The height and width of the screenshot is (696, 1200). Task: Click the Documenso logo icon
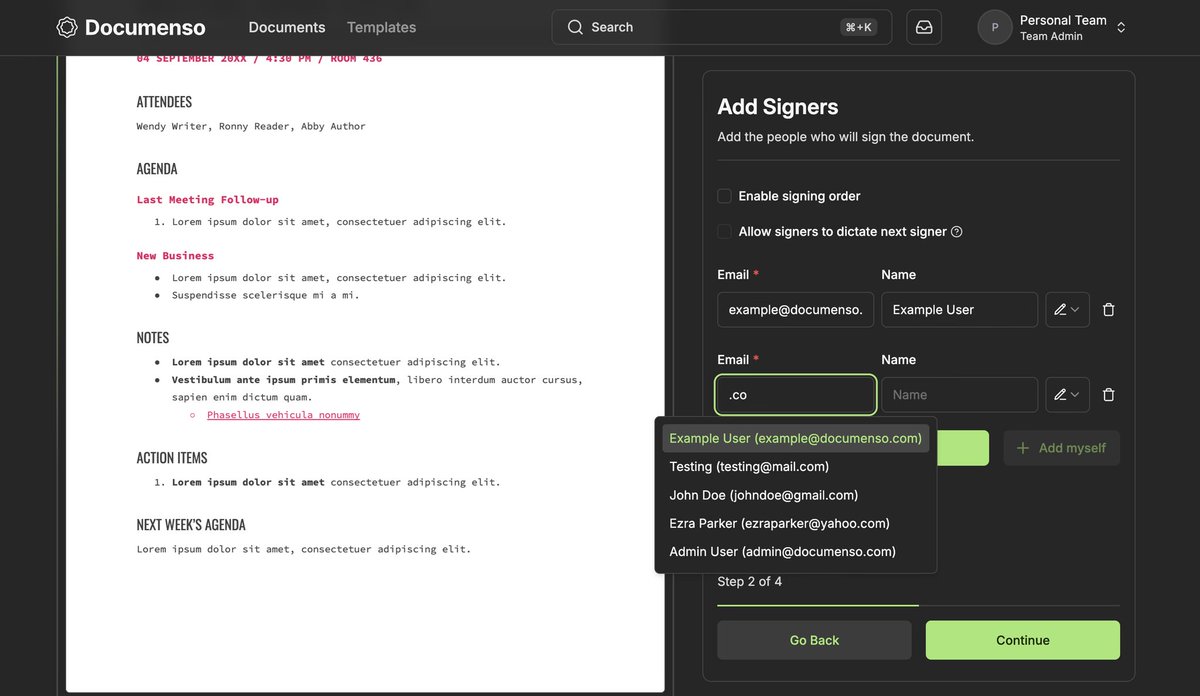(x=67, y=27)
